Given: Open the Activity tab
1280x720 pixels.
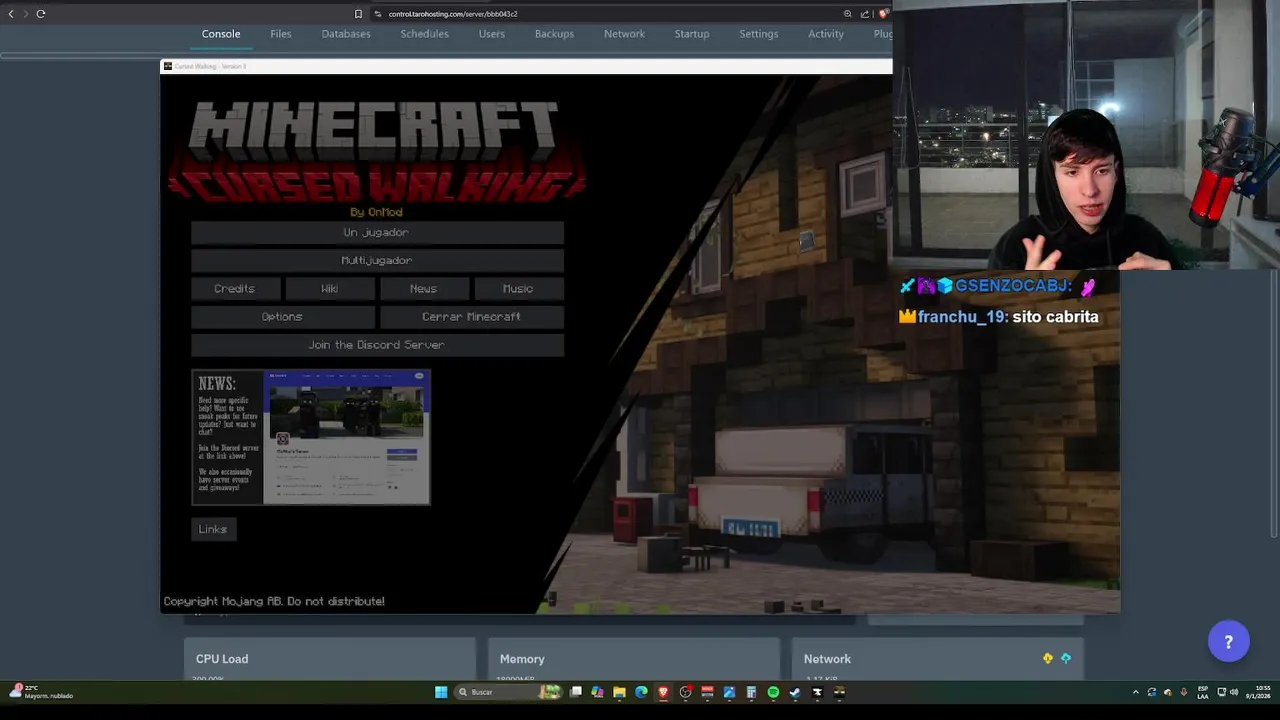Looking at the screenshot, I should tap(826, 34).
